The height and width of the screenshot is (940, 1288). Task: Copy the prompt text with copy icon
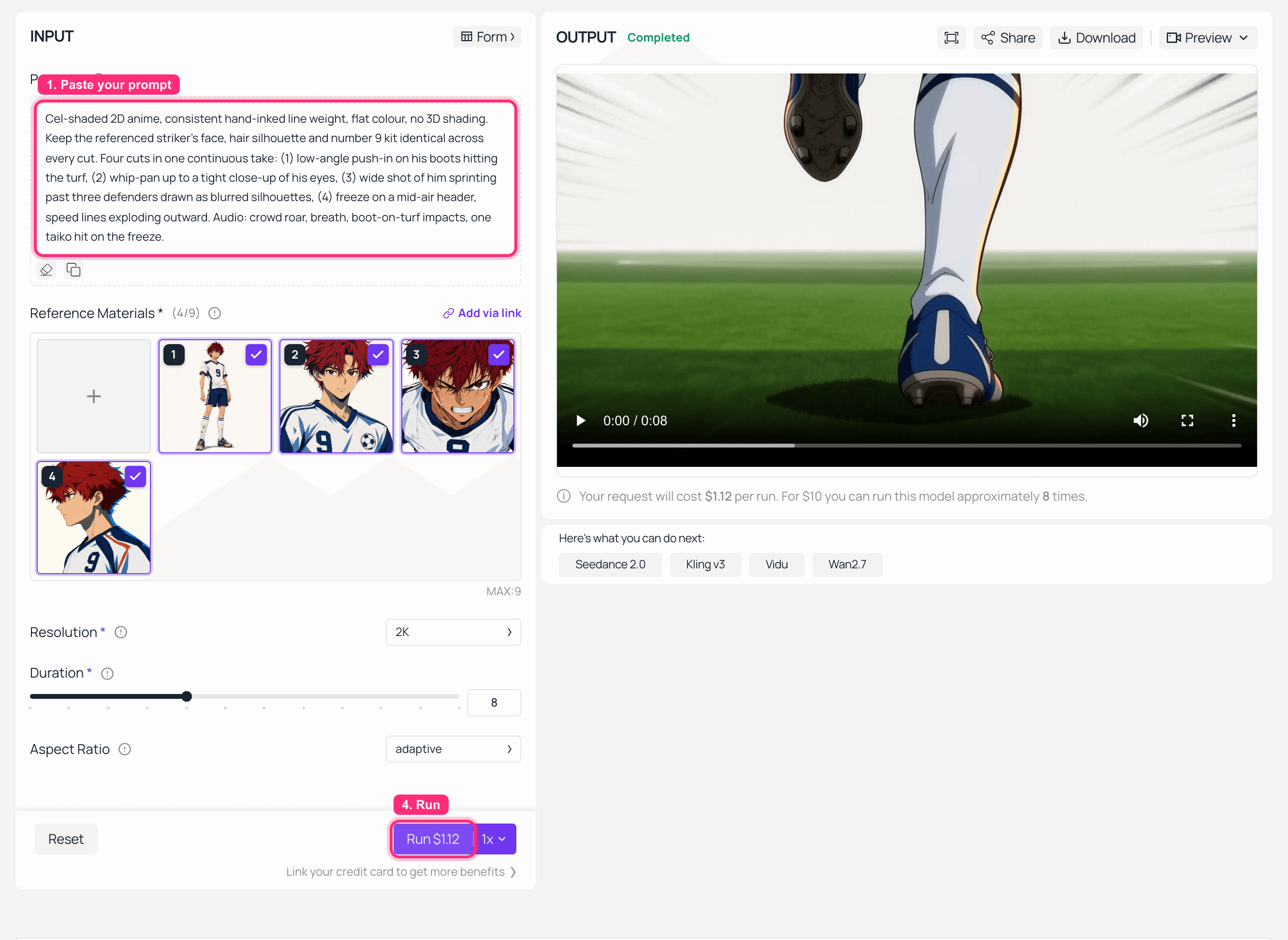[x=73, y=270]
